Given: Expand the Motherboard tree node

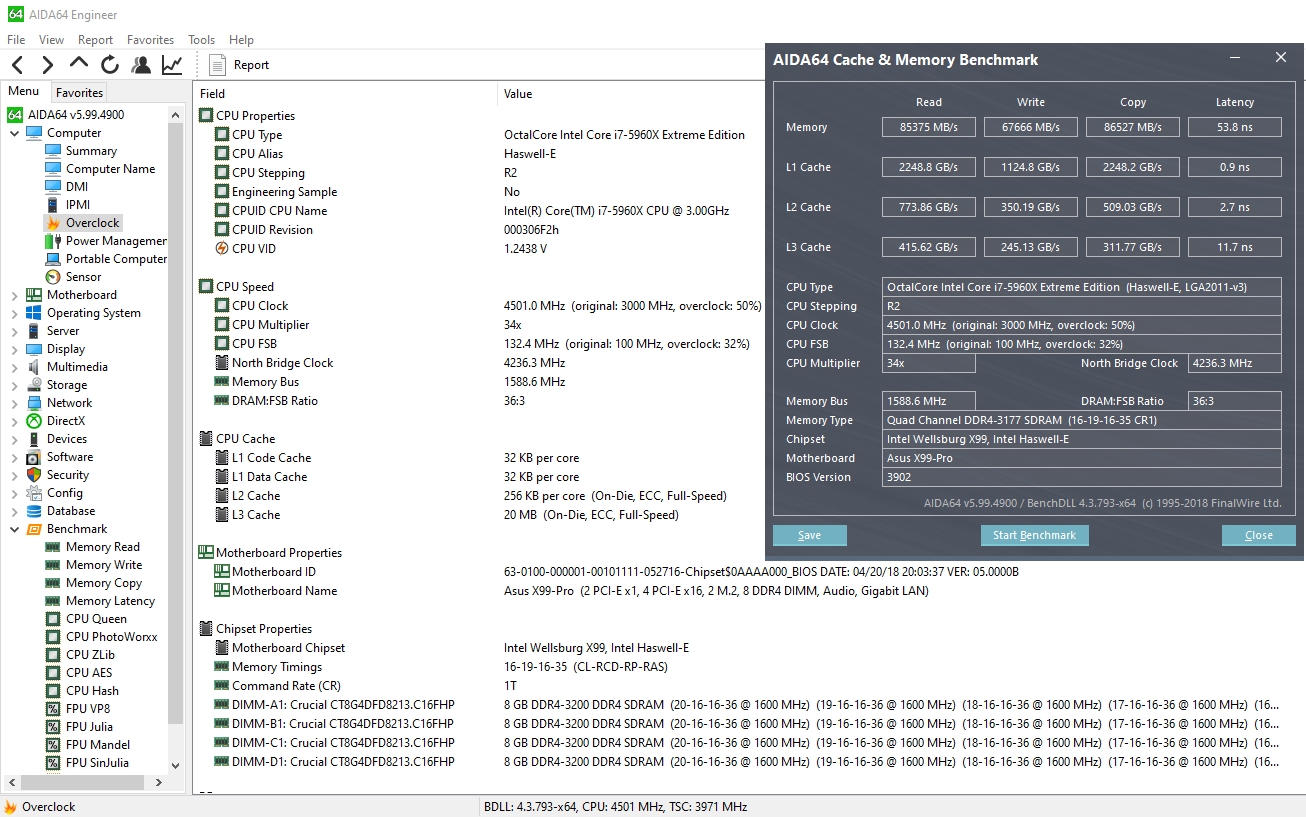Looking at the screenshot, I should pyautogui.click(x=15, y=295).
